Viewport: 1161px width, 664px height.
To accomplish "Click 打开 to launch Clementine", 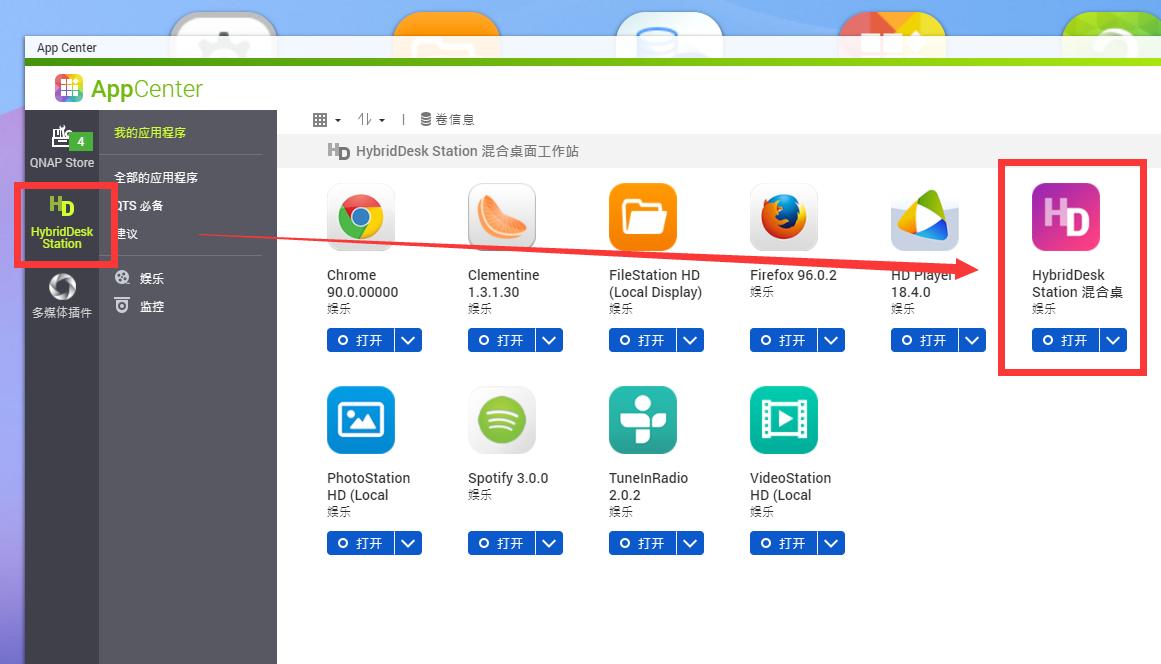I will click(x=501, y=341).
